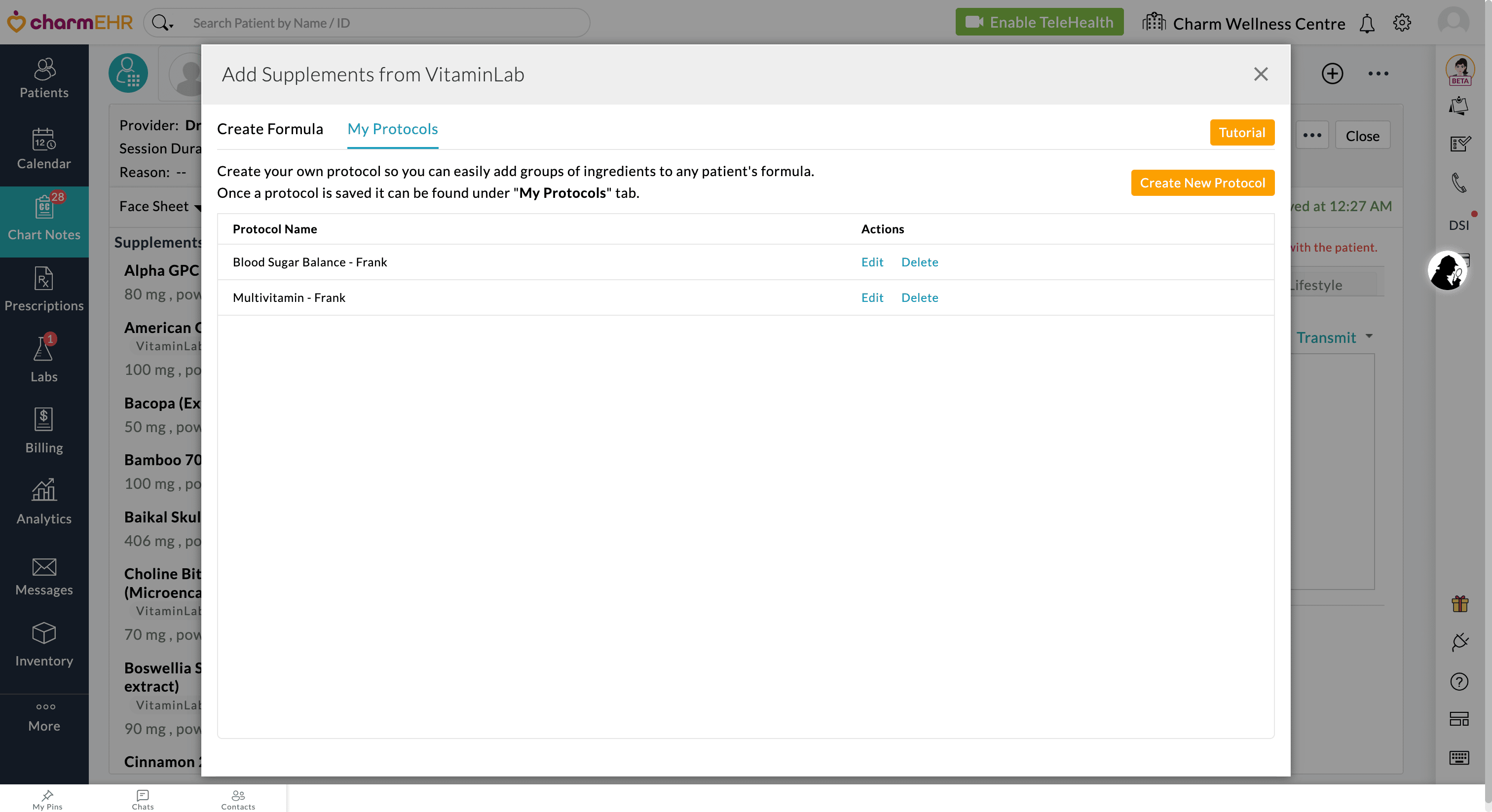Open the settings gear icon

point(1402,23)
